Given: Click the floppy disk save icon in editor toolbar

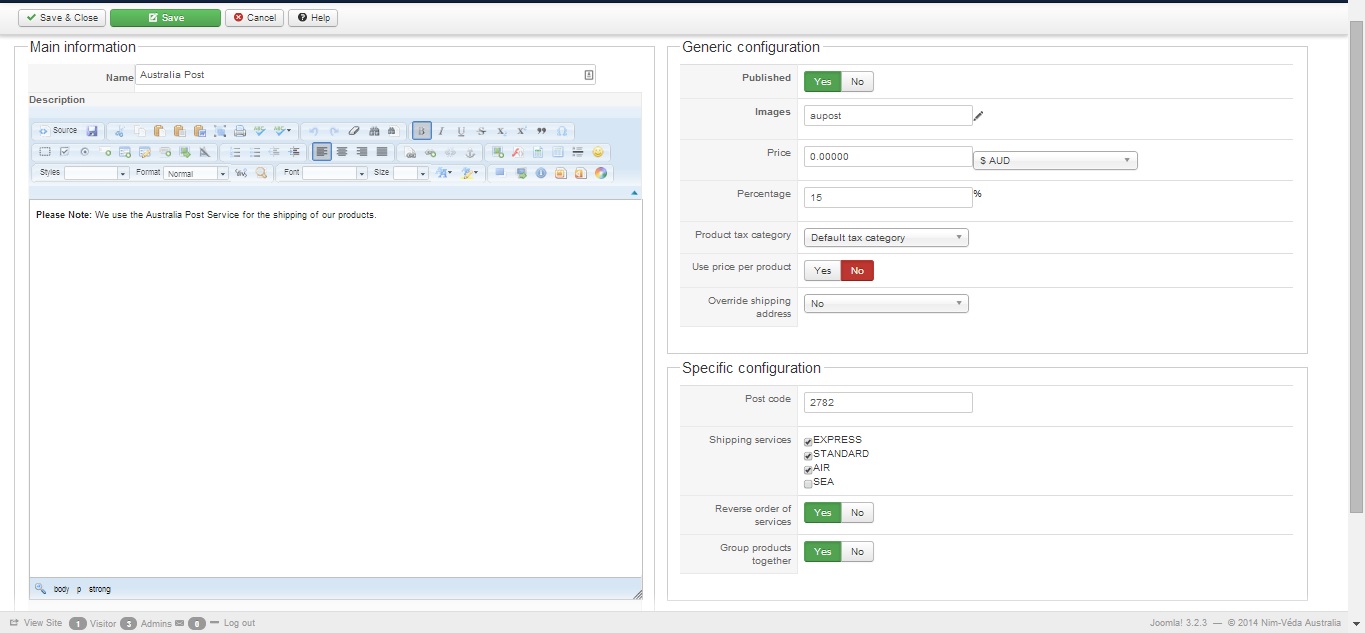Looking at the screenshot, I should pos(92,131).
